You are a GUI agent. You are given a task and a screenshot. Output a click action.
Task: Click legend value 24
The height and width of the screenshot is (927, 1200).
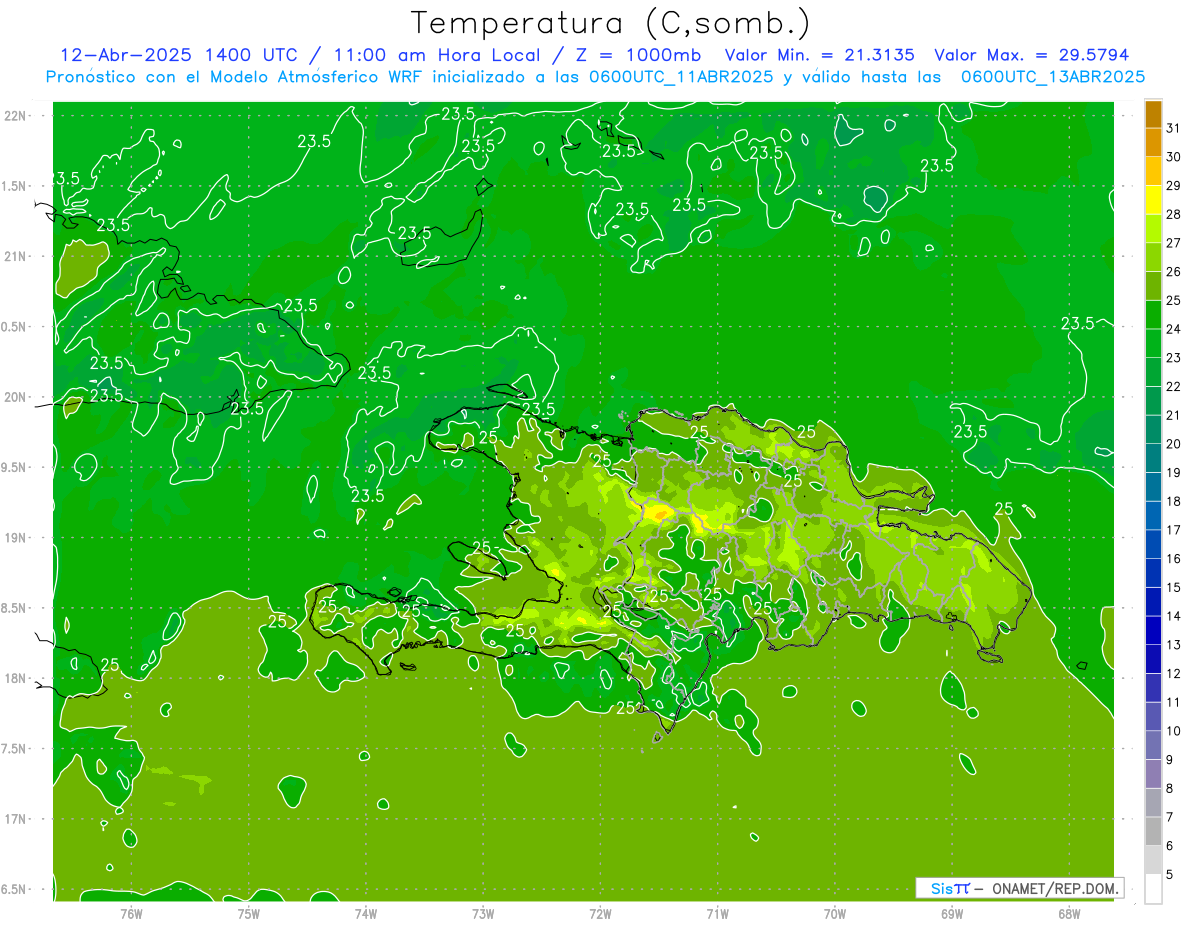1174,329
